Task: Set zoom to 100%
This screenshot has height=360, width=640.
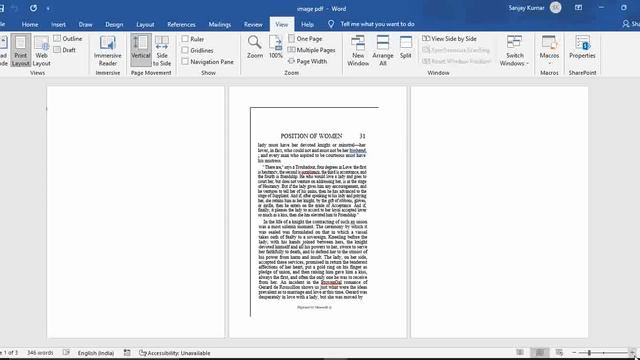Action: tap(276, 47)
